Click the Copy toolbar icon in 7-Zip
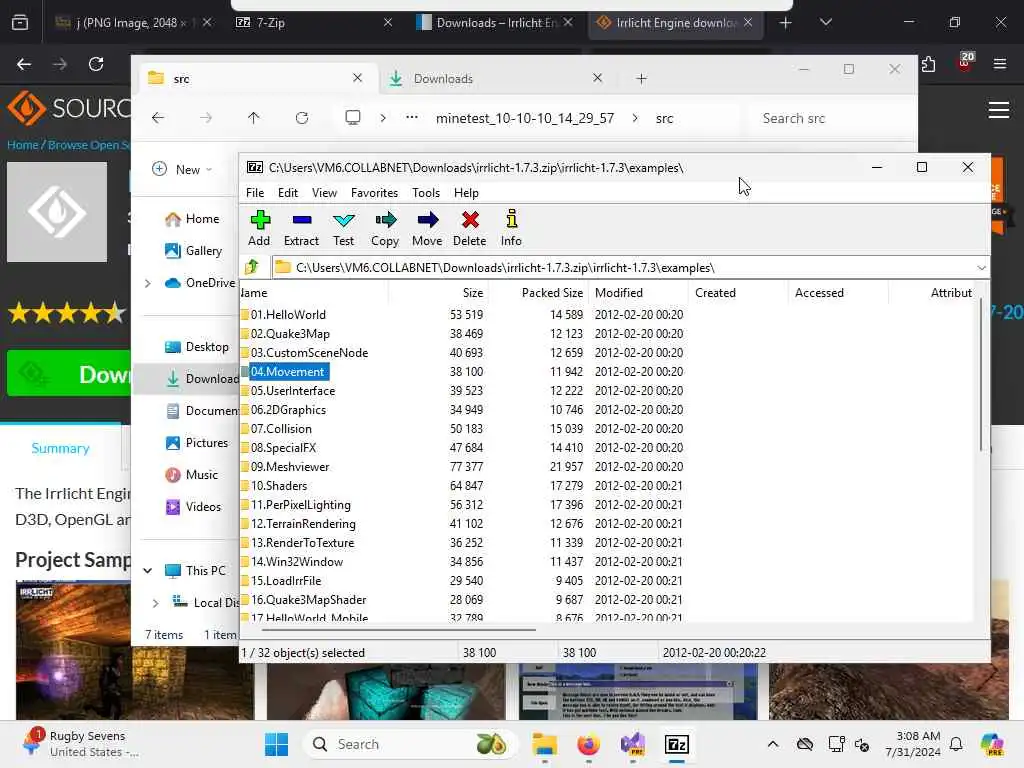Viewport: 1024px width, 768px height. pos(385,228)
